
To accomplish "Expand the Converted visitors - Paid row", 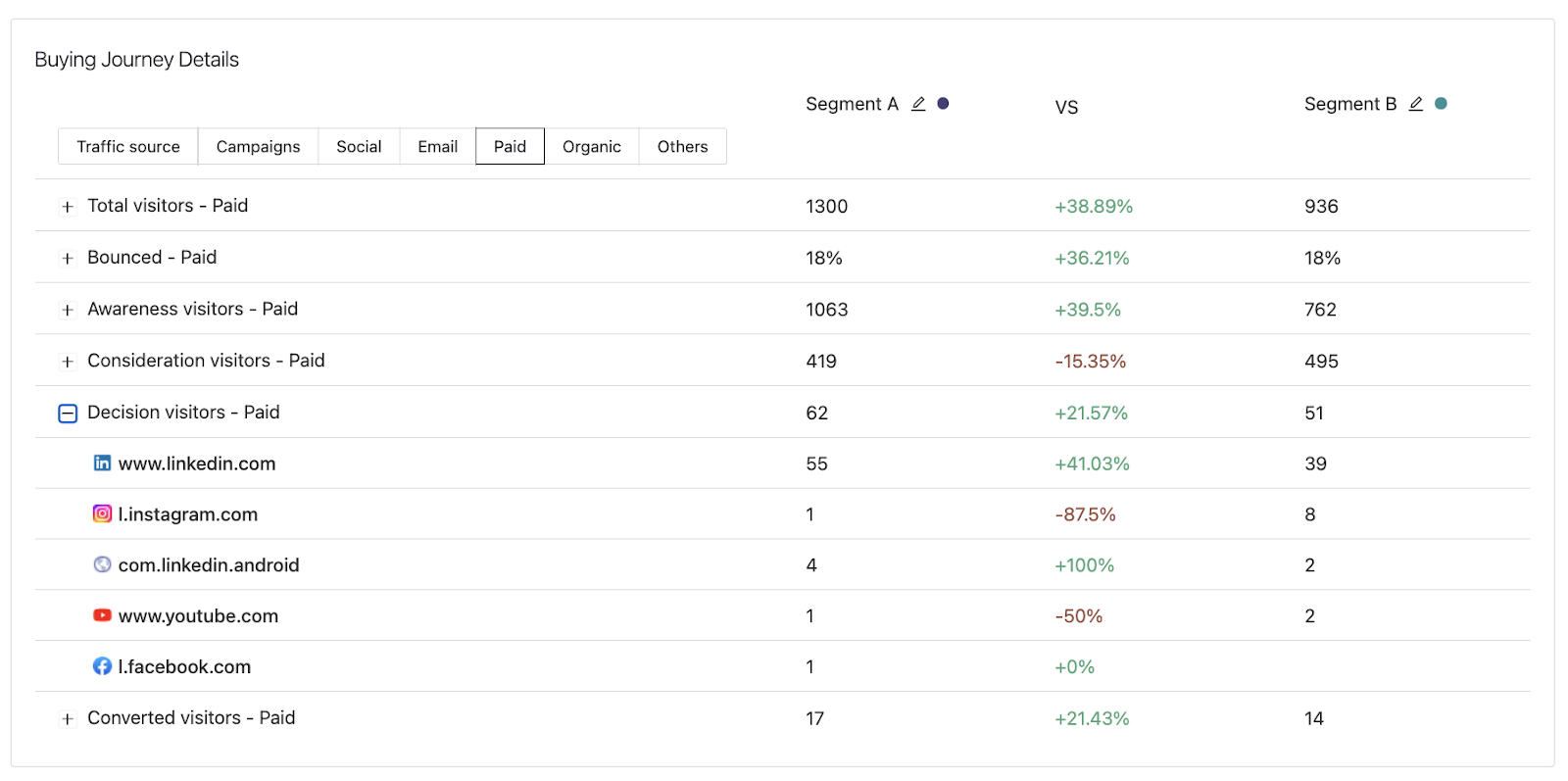I will pos(68,718).
